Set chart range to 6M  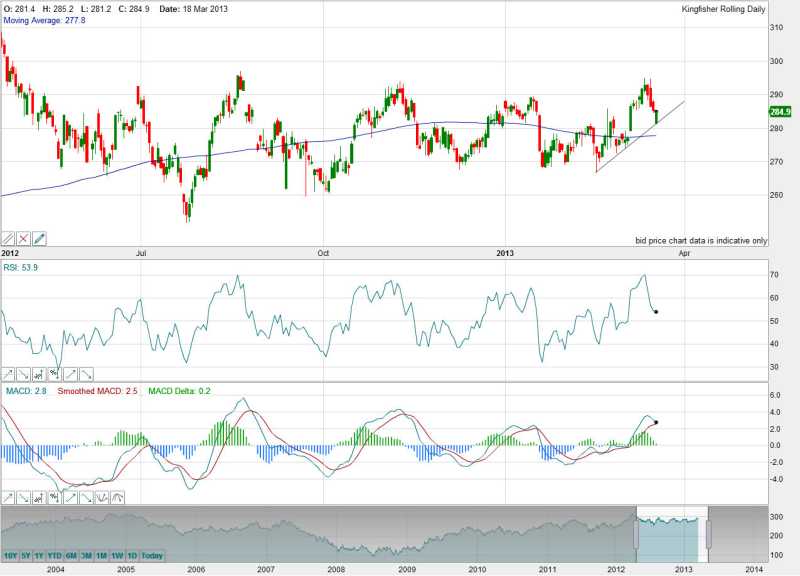coord(71,556)
